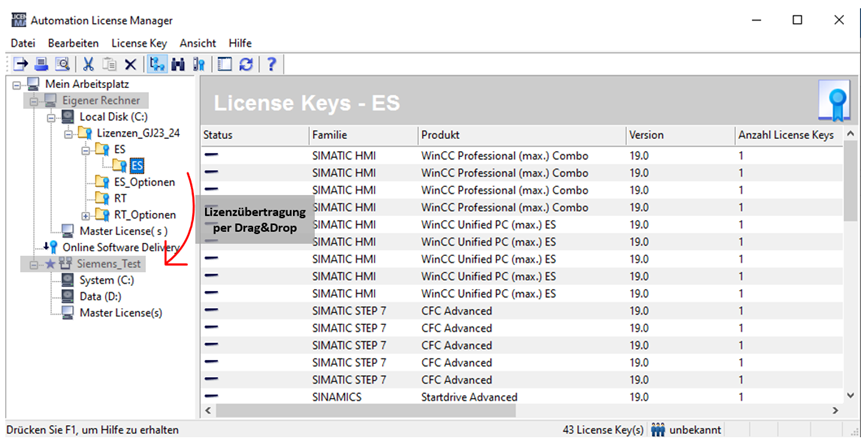This screenshot has width=861, height=438.
Task: Sort by Anzahl License Keys header
Action: coord(788,135)
